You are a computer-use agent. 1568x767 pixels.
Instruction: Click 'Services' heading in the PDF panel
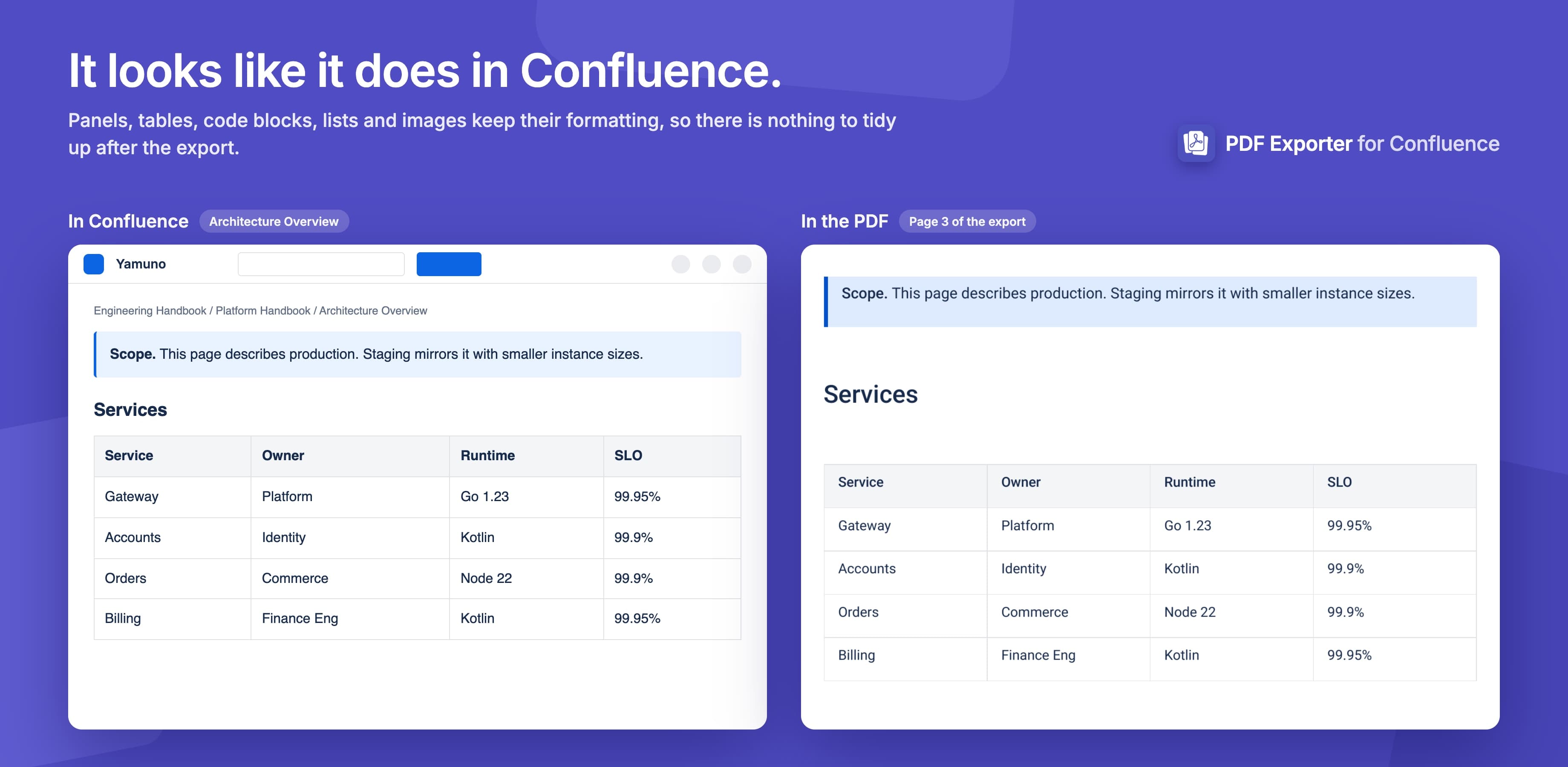tap(870, 395)
